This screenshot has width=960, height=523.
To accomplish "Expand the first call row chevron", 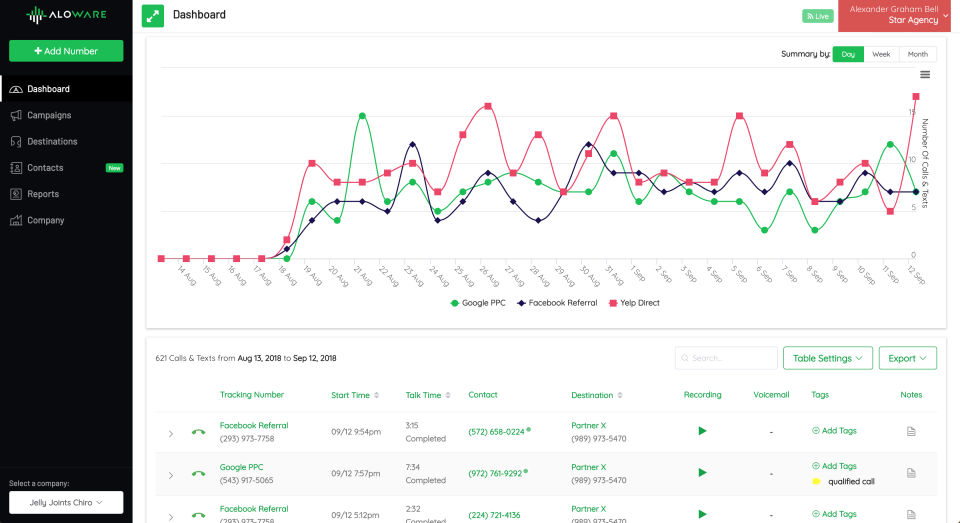I will point(171,433).
